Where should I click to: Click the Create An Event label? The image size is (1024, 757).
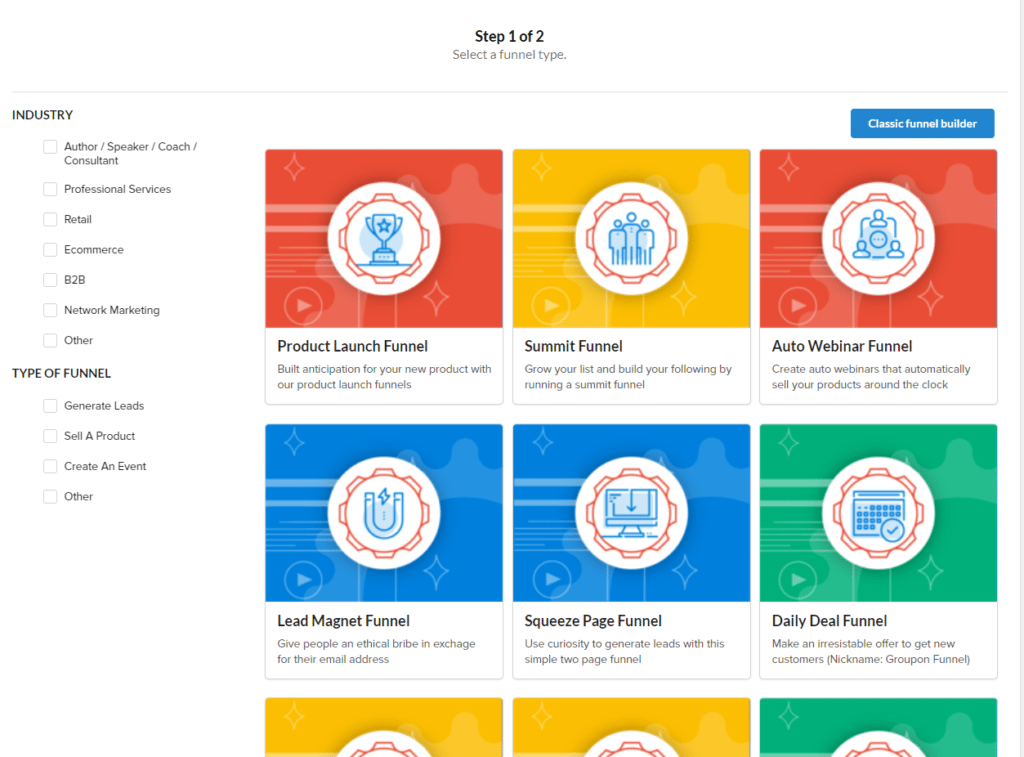tap(105, 466)
